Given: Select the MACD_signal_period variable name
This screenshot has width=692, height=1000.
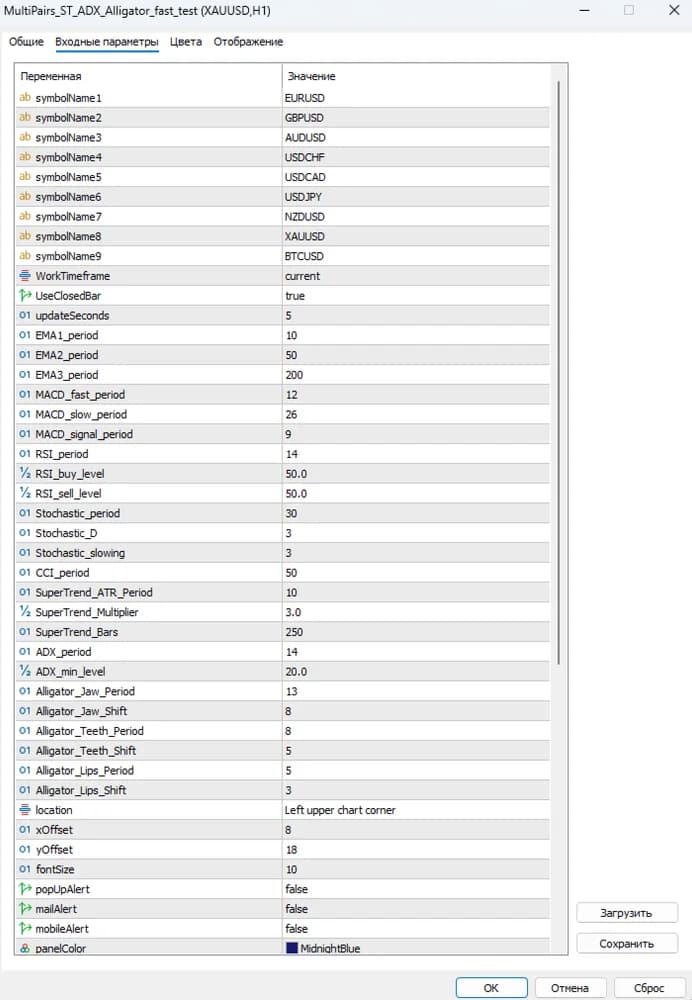Looking at the screenshot, I should coord(84,434).
